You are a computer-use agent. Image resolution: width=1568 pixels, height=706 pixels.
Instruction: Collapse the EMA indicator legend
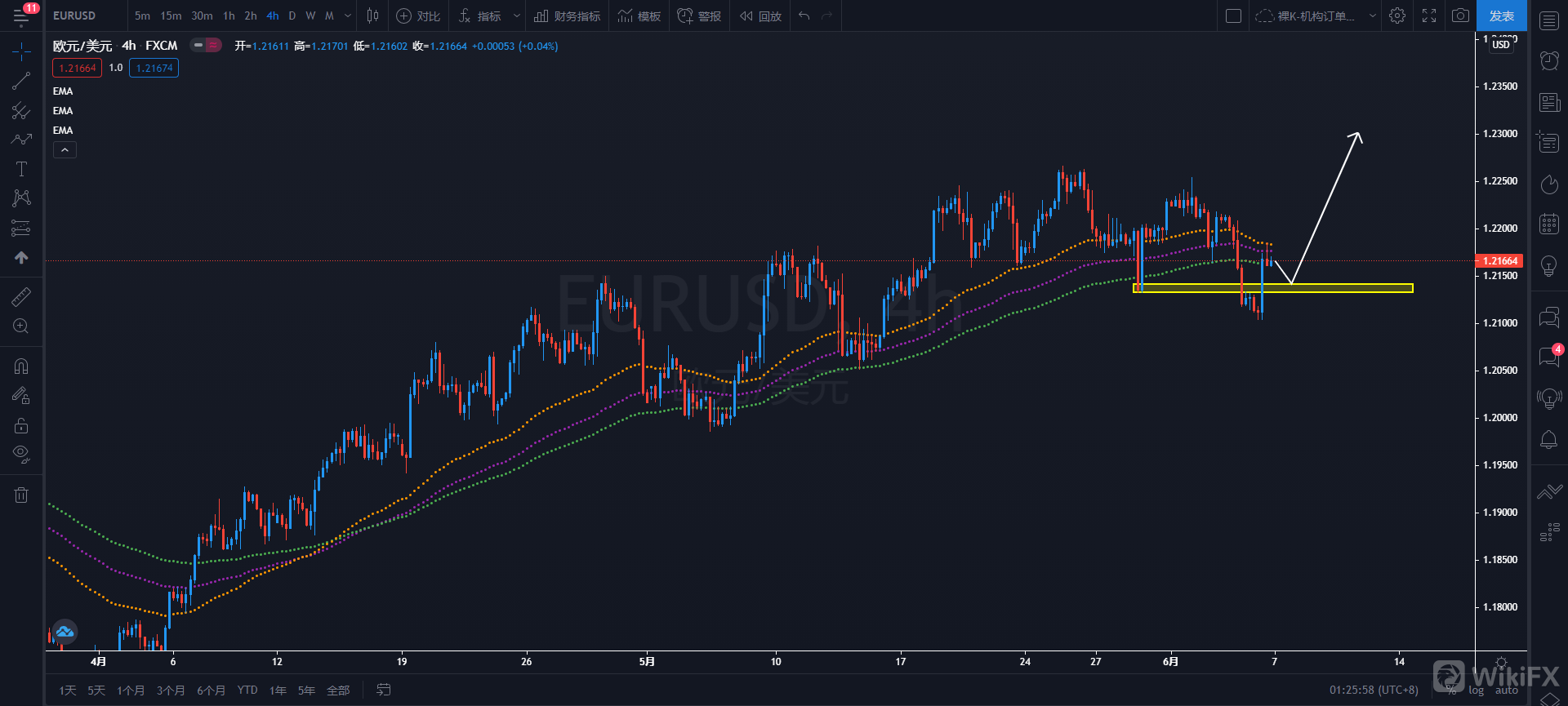65,150
